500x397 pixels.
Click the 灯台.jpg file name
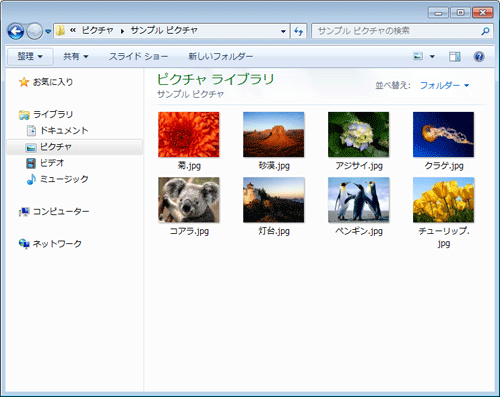click(274, 231)
